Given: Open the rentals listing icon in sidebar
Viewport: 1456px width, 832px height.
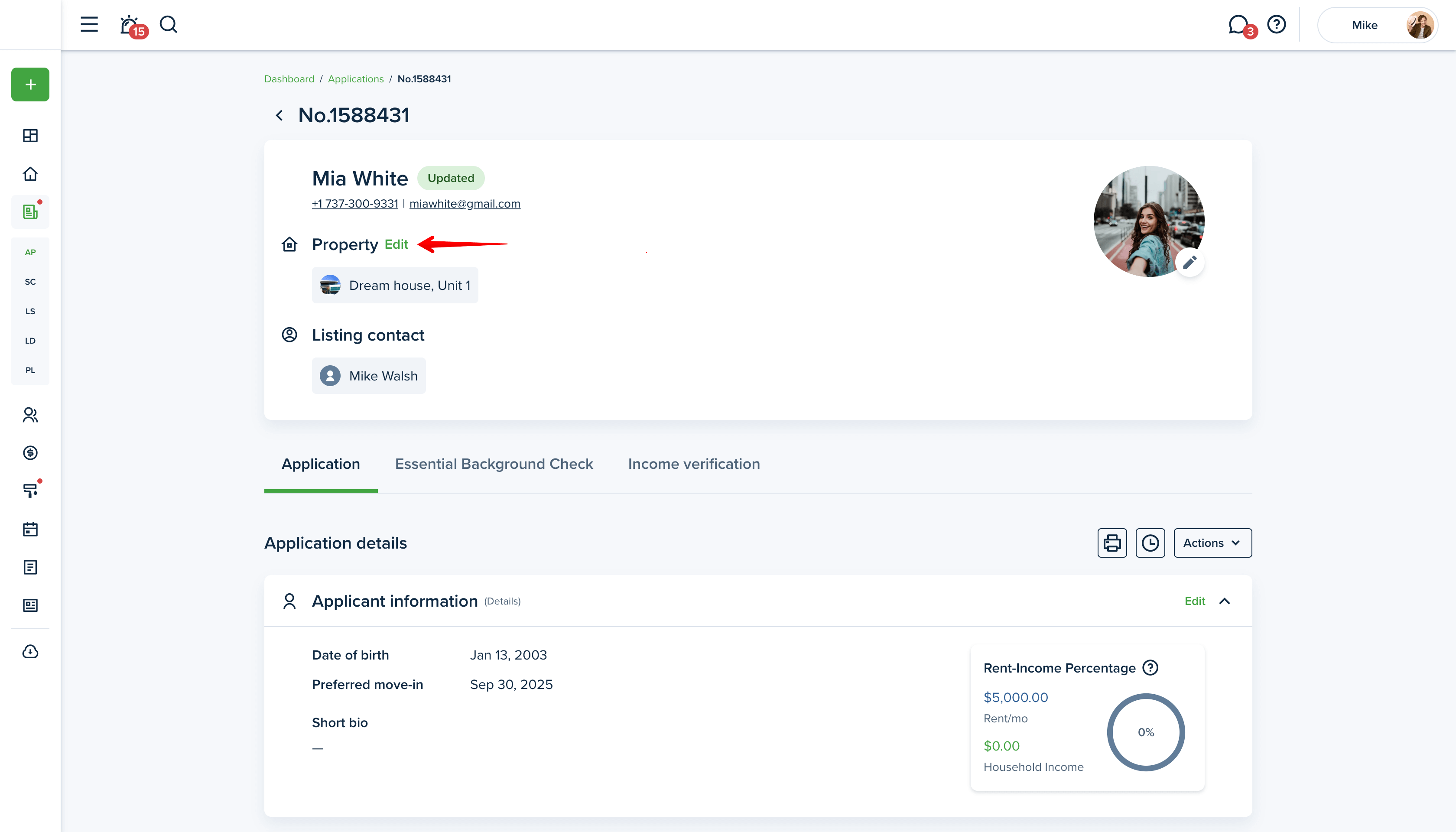Looking at the screenshot, I should [30, 211].
